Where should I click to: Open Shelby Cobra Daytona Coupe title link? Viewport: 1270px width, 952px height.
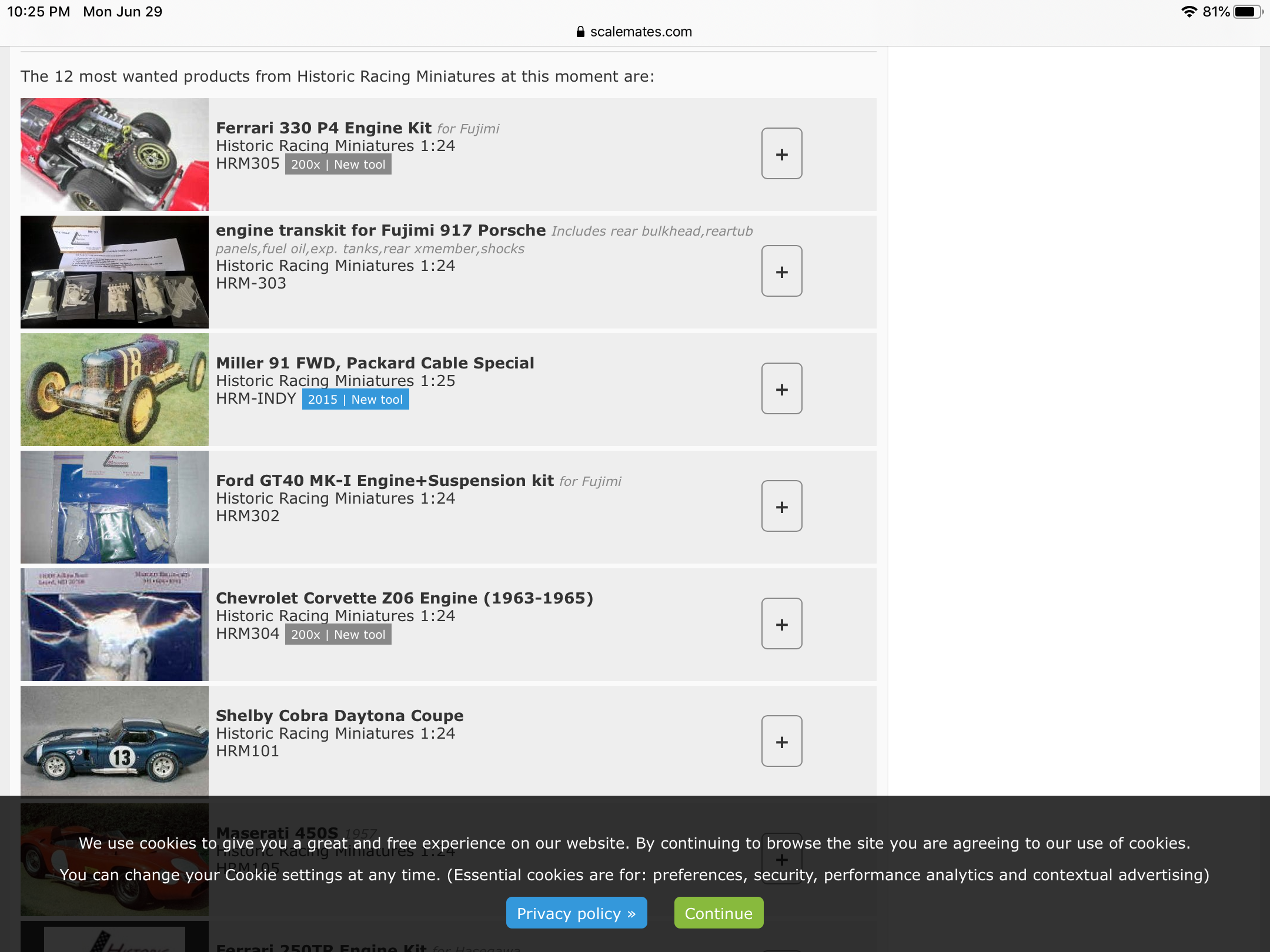click(x=339, y=716)
